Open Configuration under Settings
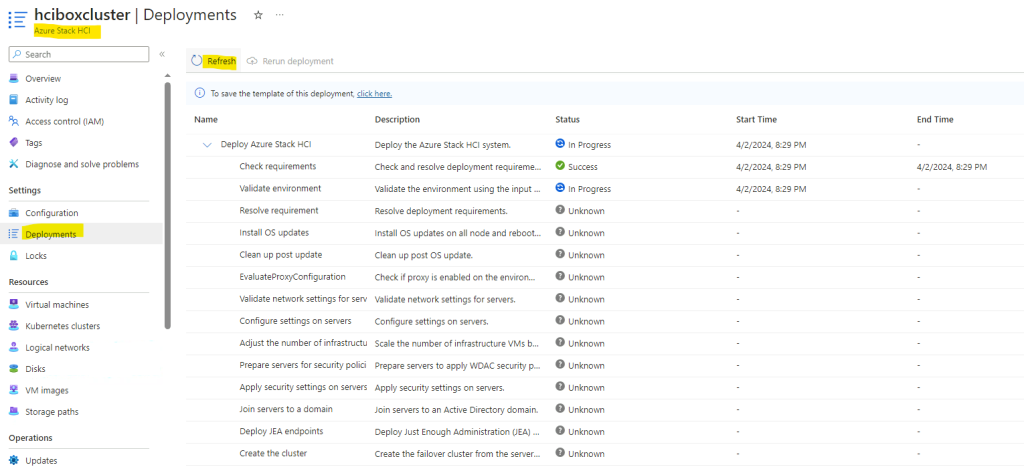The image size is (1024, 469). pos(52,213)
